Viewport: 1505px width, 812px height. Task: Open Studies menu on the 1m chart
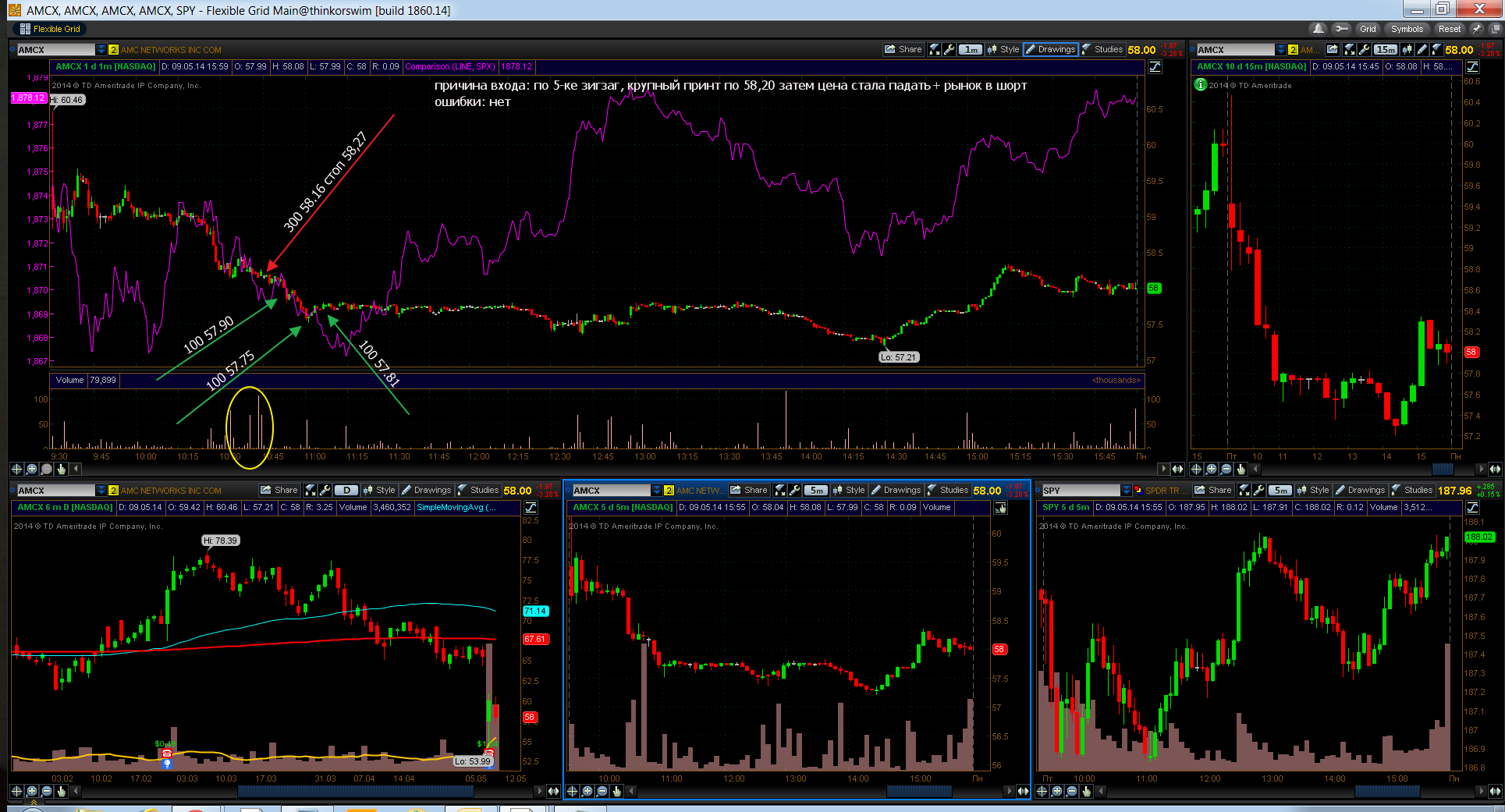pyautogui.click(x=1102, y=49)
